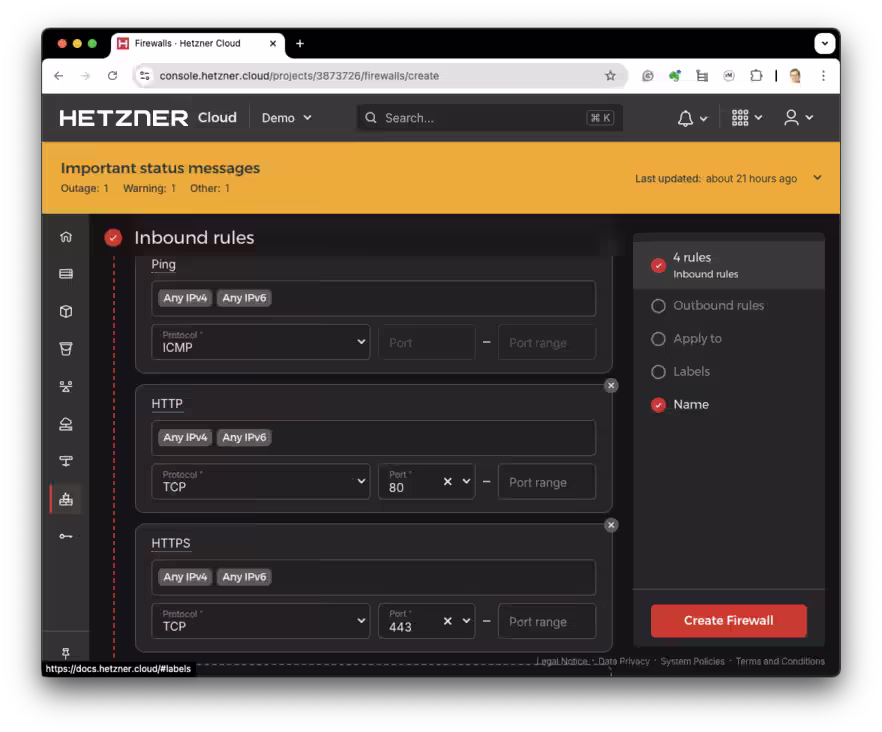This screenshot has width=882, height=732.
Task: Bookmark this page with star icon
Action: point(610,75)
